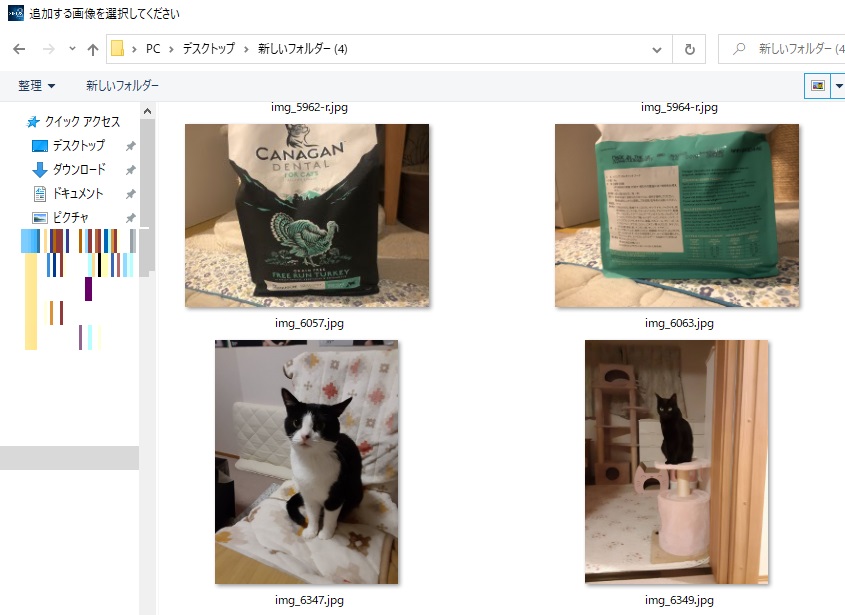This screenshot has height=615, width=845.
Task: Click the navigation pane scroll up arrow
Action: coord(147,112)
